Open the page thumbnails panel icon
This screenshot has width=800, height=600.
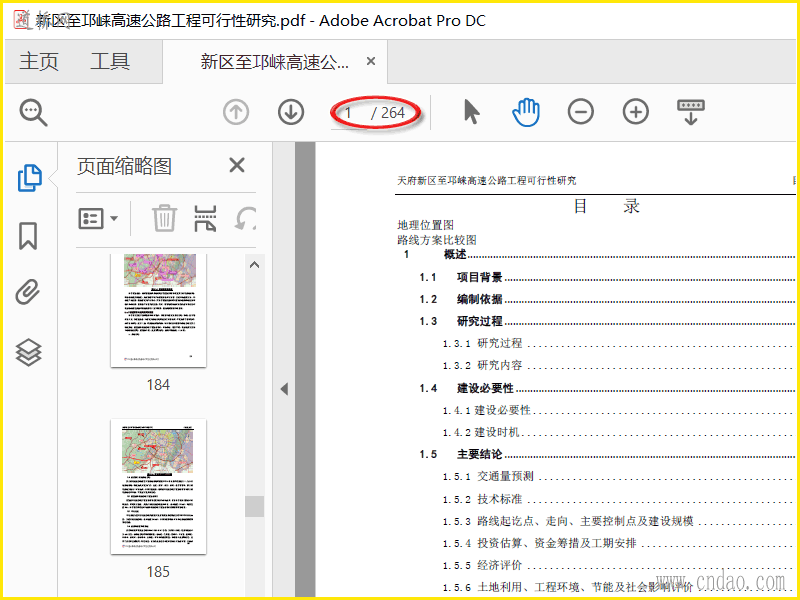[x=29, y=178]
